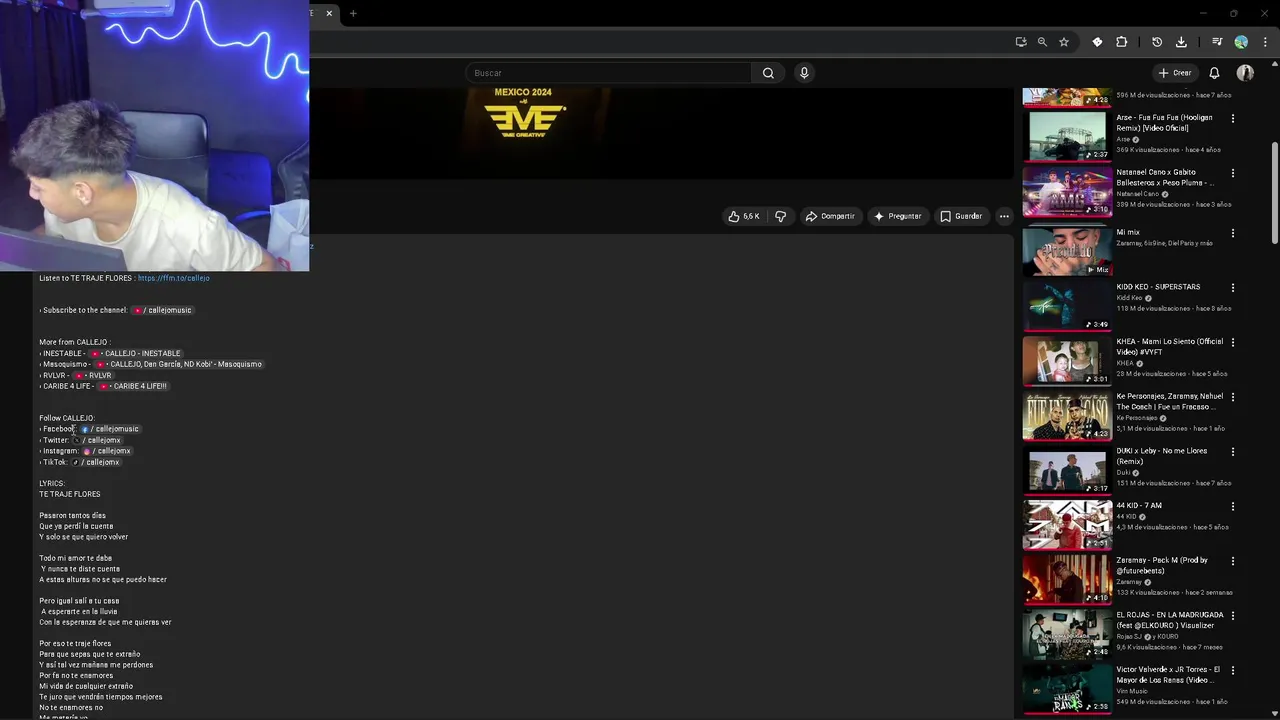Bookmark this page with the star icon
Image resolution: width=1280 pixels, height=720 pixels.
click(x=1064, y=42)
